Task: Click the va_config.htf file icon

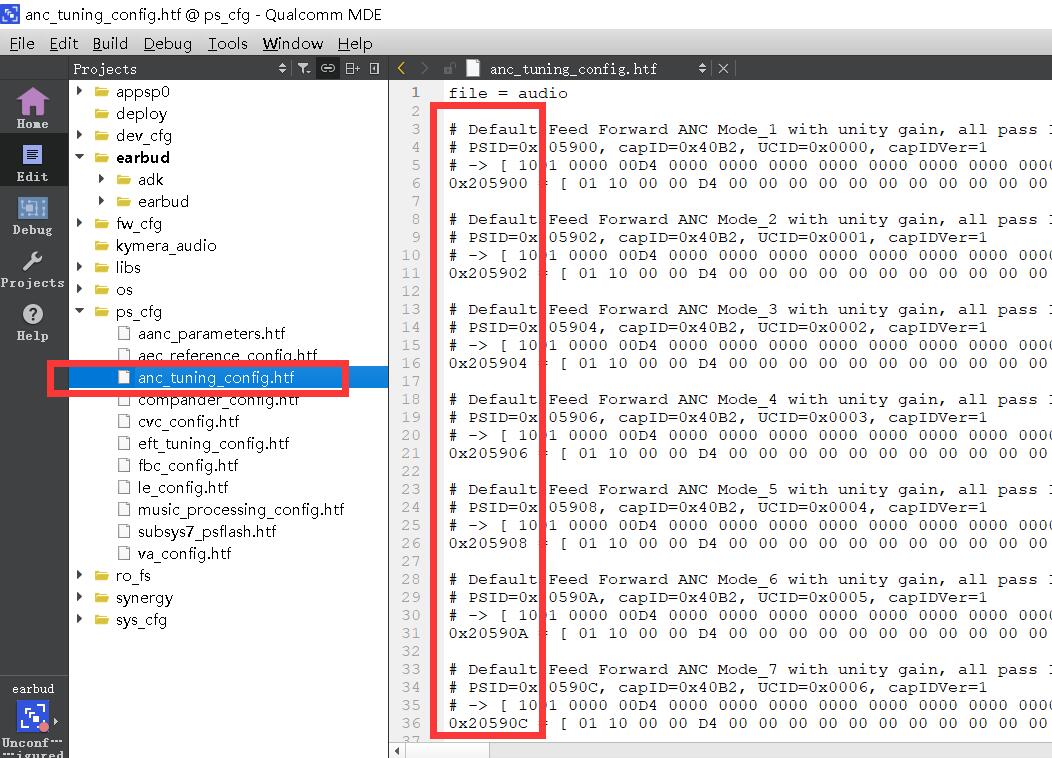Action: [x=123, y=553]
